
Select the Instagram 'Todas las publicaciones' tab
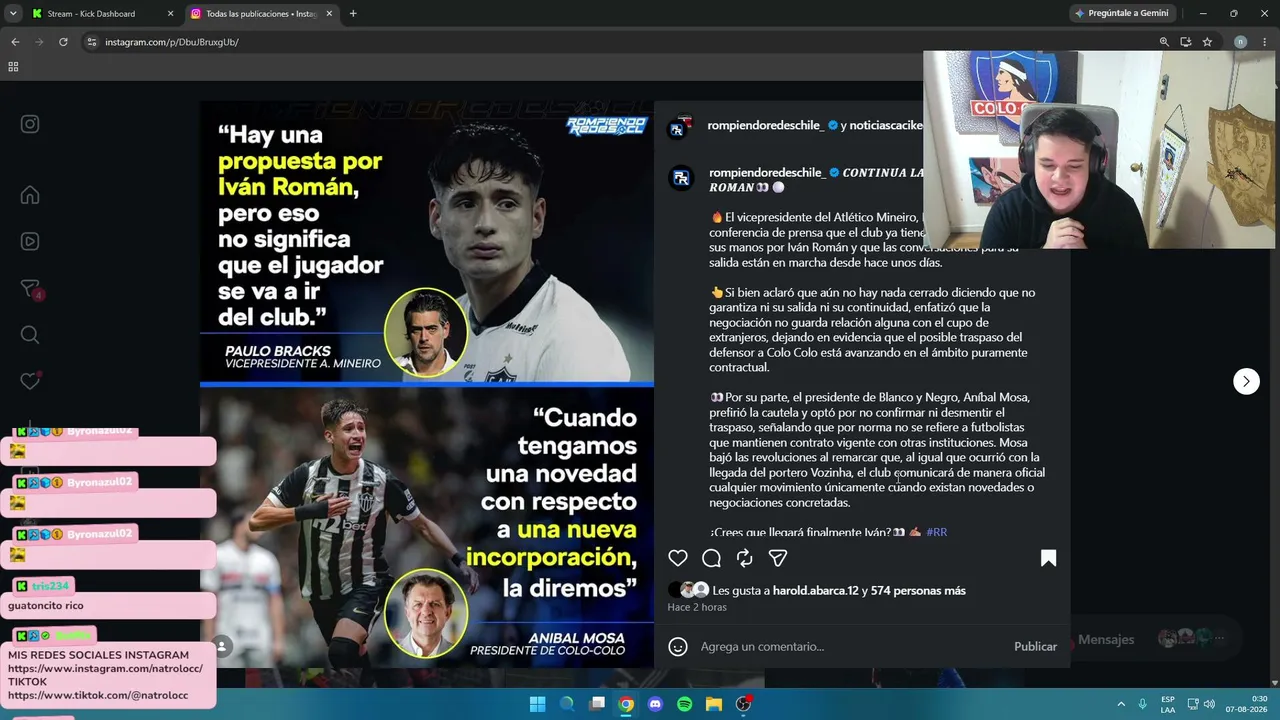pos(260,14)
